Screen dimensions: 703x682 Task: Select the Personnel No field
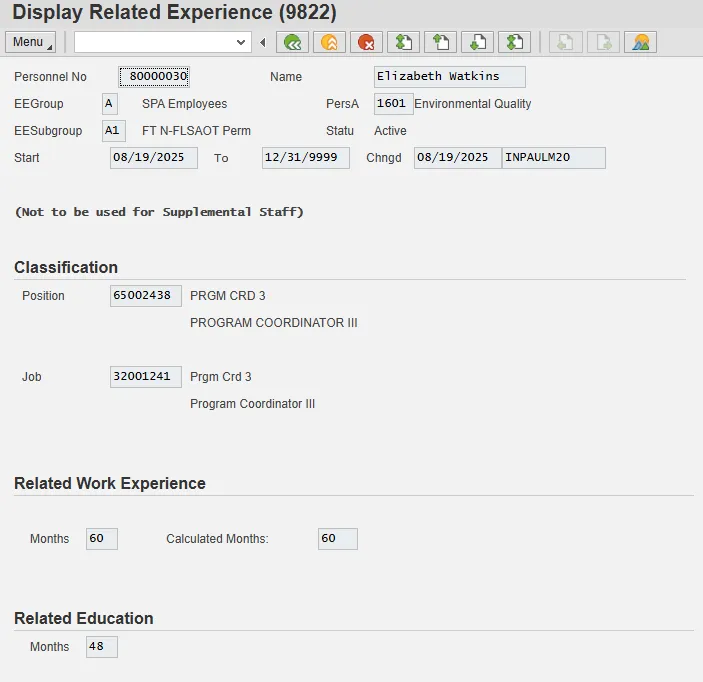click(154, 77)
